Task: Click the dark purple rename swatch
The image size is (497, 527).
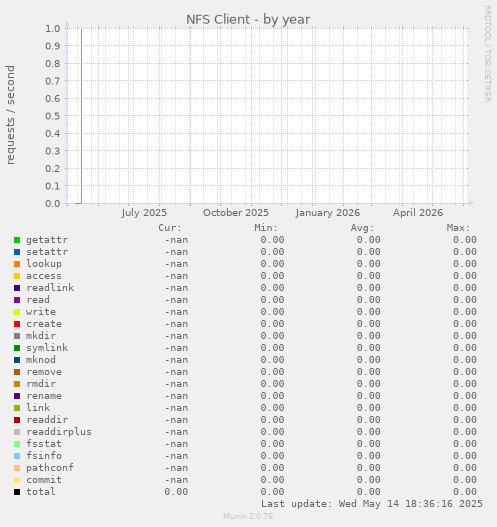Action: [x=17, y=396]
